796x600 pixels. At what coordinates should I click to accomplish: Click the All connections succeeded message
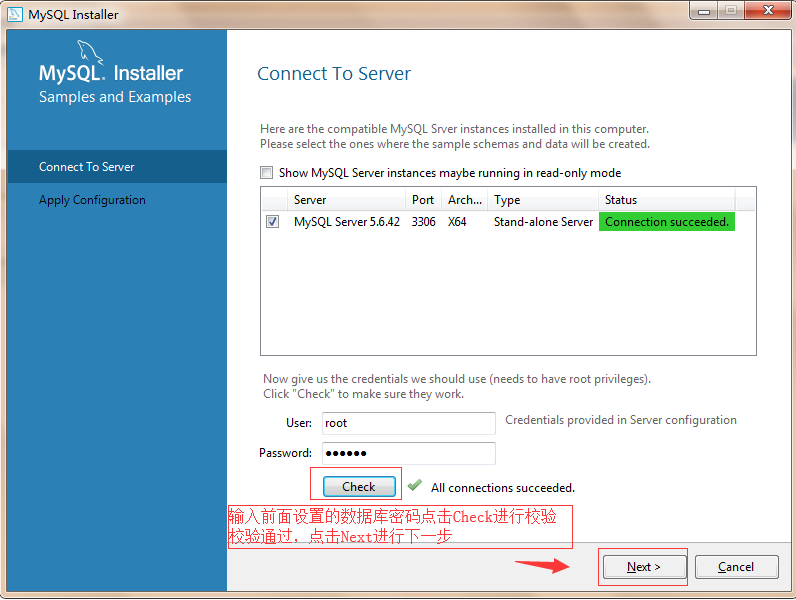click(503, 488)
